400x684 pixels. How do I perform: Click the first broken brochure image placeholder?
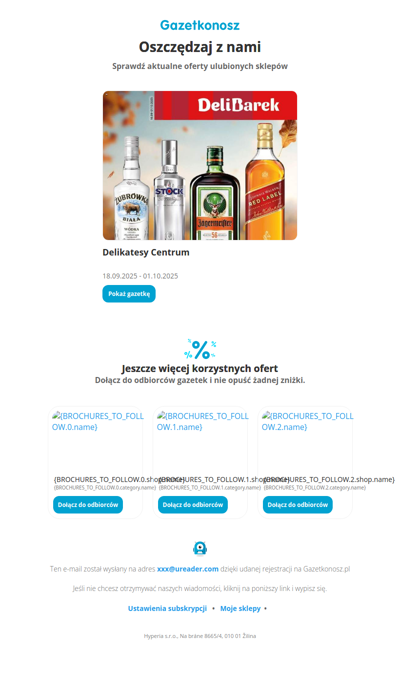coord(98,421)
